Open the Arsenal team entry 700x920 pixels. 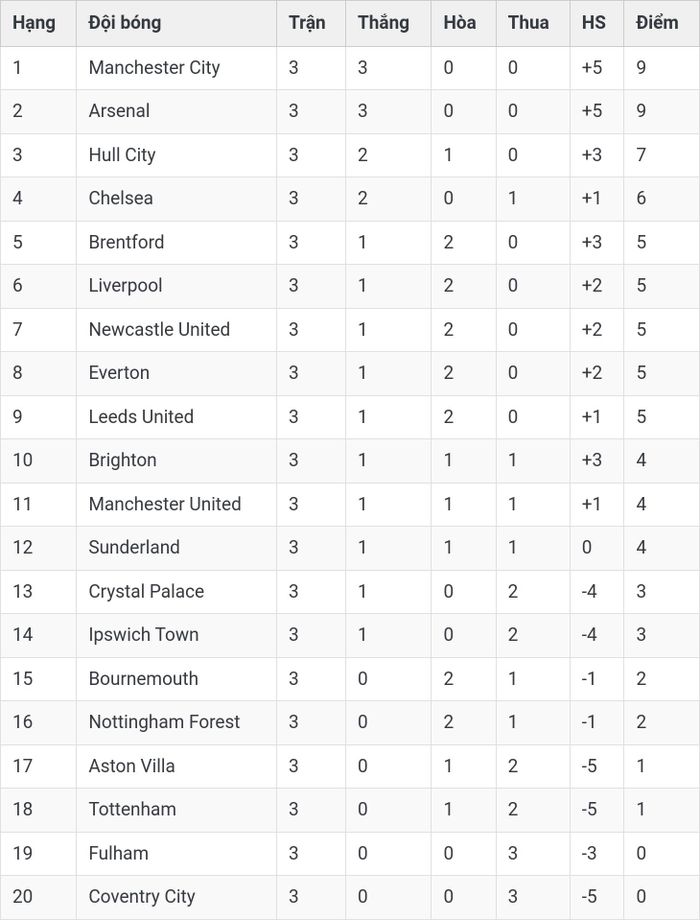tap(119, 111)
